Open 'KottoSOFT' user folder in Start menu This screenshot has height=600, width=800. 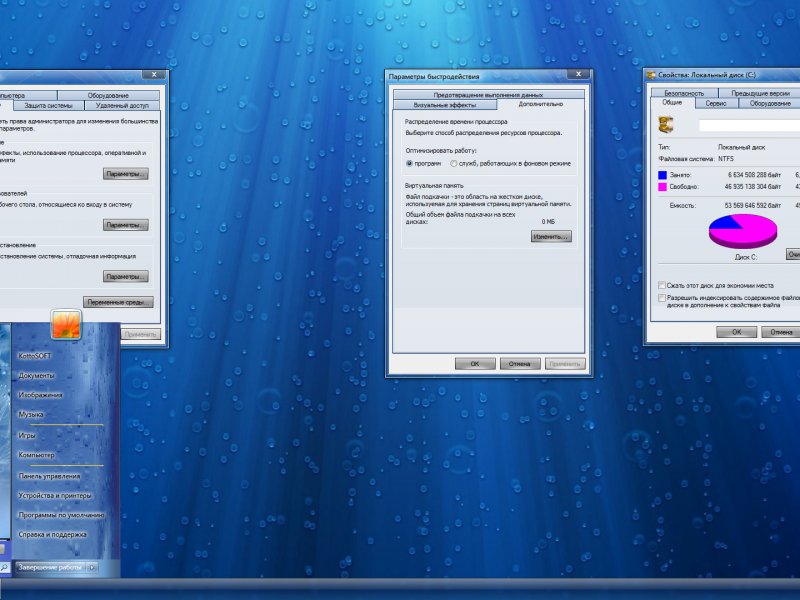pyautogui.click(x=35, y=356)
